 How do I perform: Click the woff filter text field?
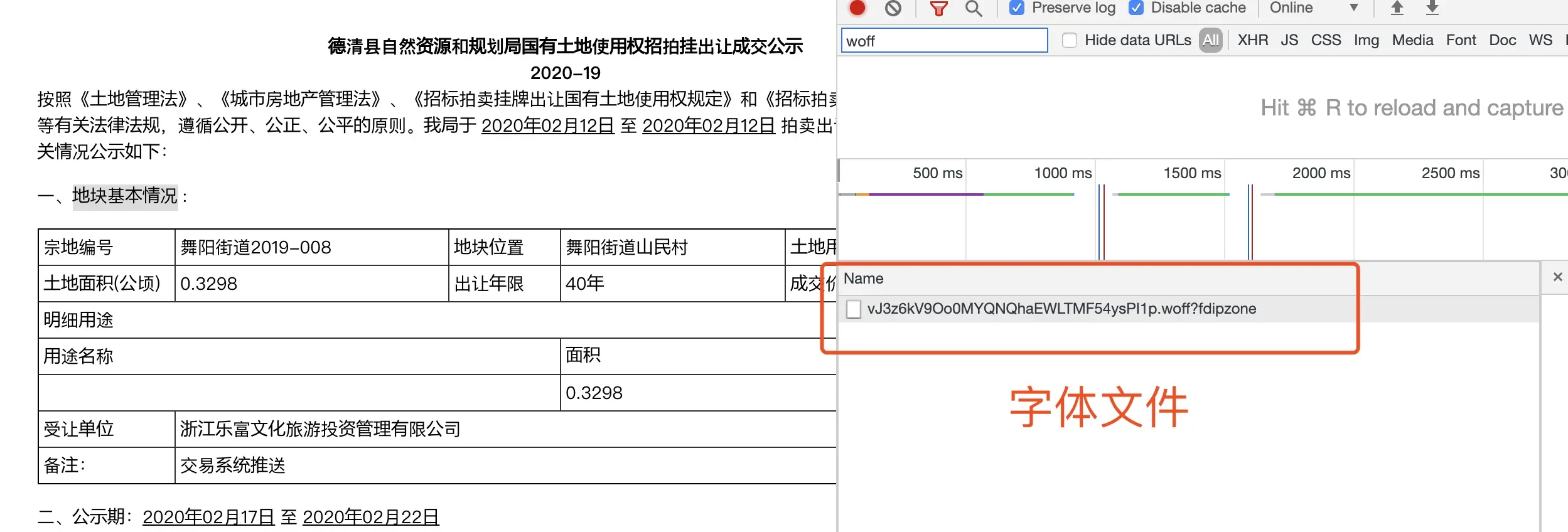pyautogui.click(x=944, y=41)
